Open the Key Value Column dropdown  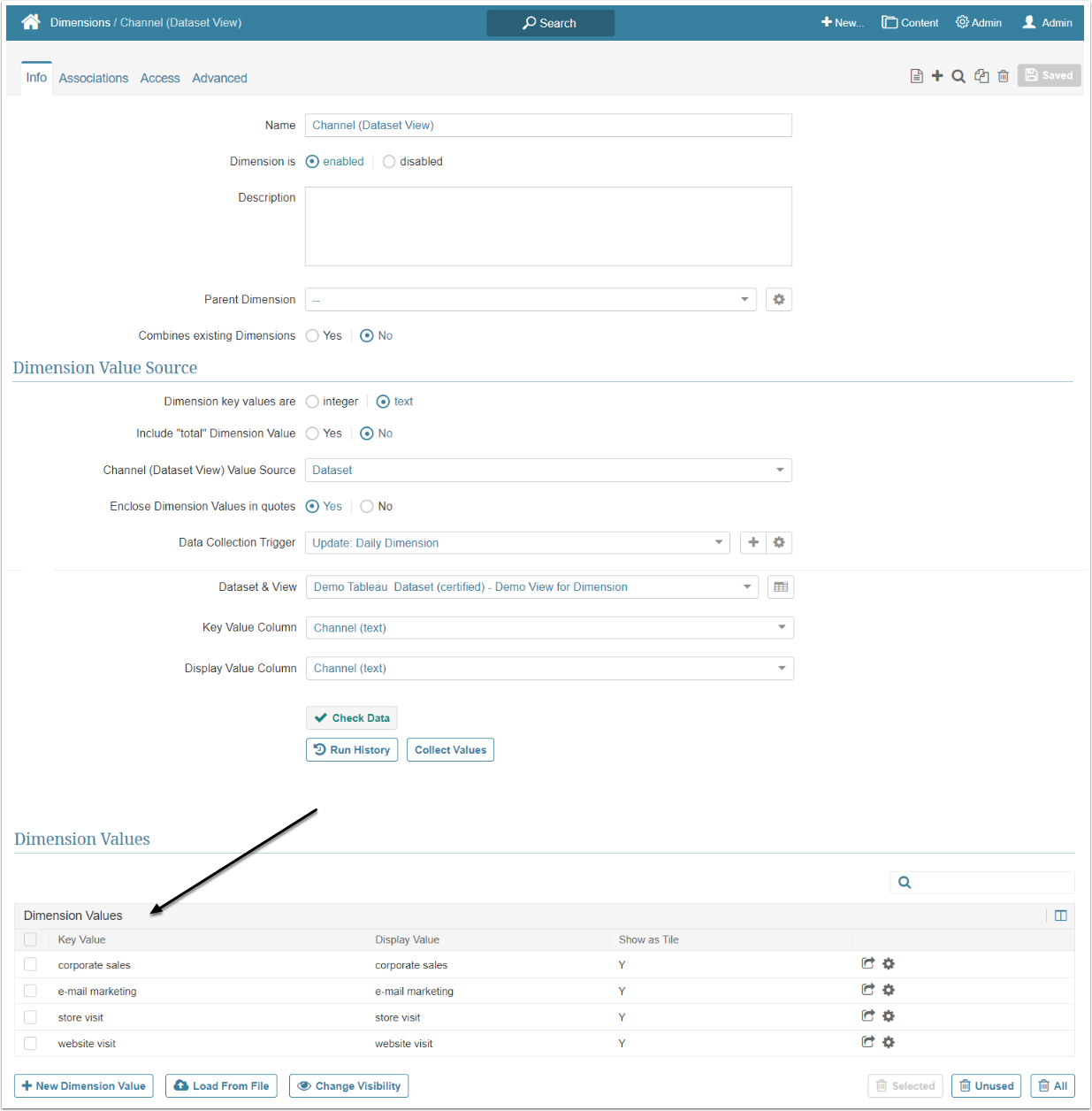point(549,628)
